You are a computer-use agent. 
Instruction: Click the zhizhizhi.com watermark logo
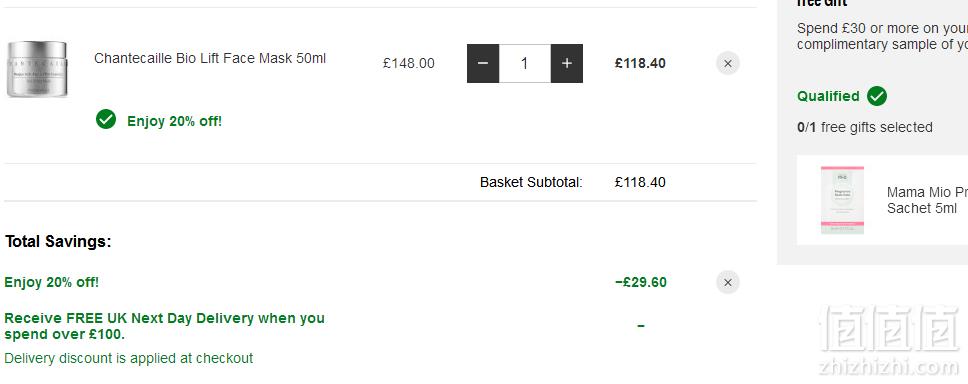pos(889,341)
